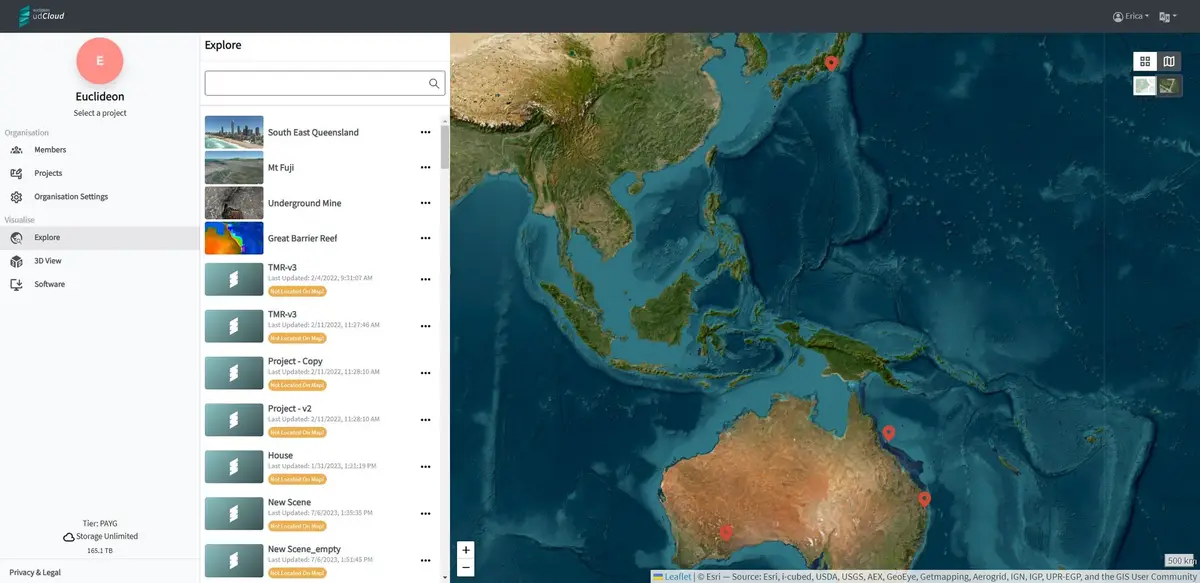Viewport: 1200px width, 583px height.
Task: Click the Projects icon in sidebar
Action: tap(17, 173)
